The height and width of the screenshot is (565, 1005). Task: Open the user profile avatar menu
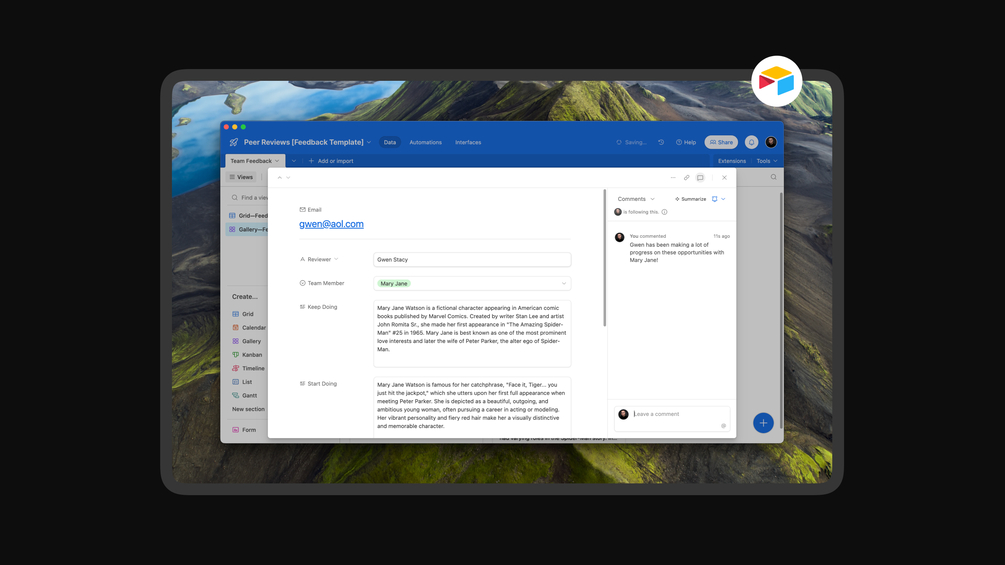(x=771, y=142)
